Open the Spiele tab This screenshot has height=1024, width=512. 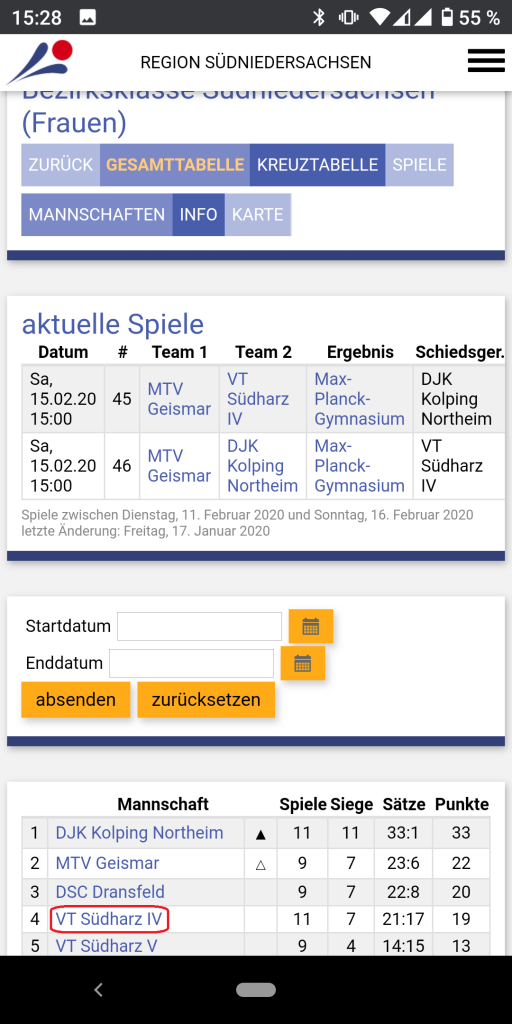pyautogui.click(x=419, y=165)
